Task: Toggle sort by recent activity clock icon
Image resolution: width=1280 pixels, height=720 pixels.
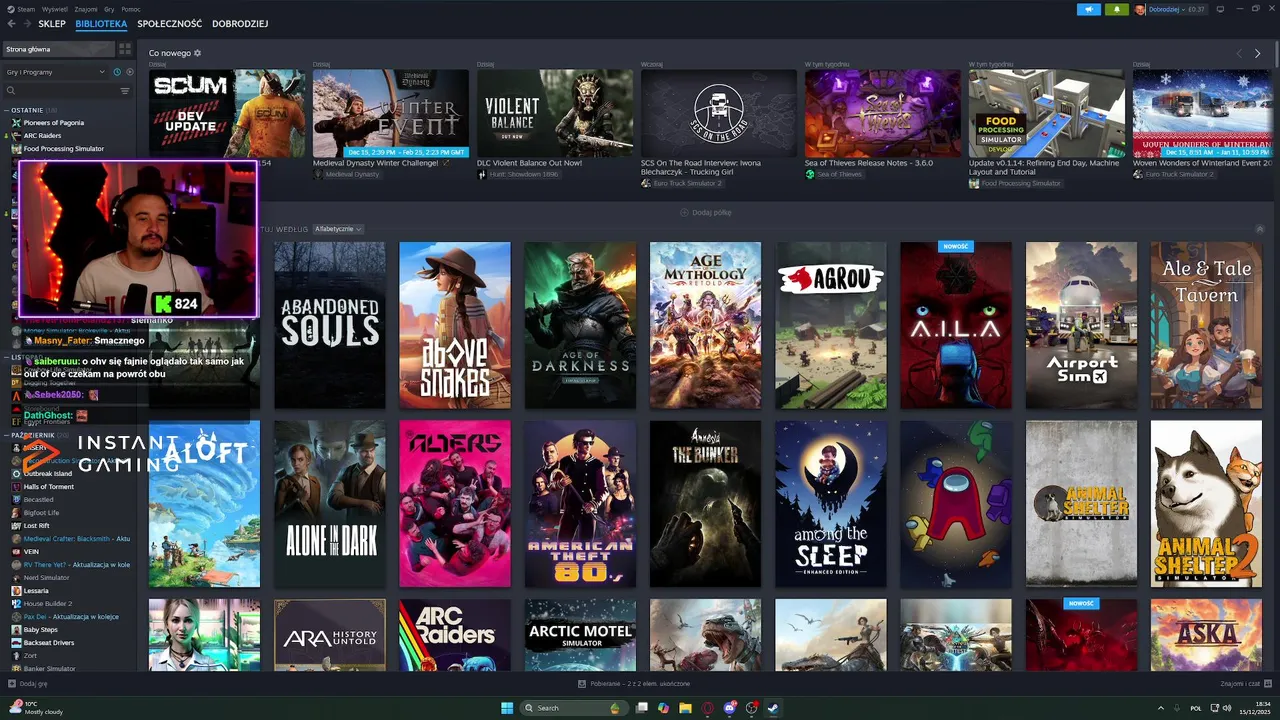Action: (x=117, y=72)
